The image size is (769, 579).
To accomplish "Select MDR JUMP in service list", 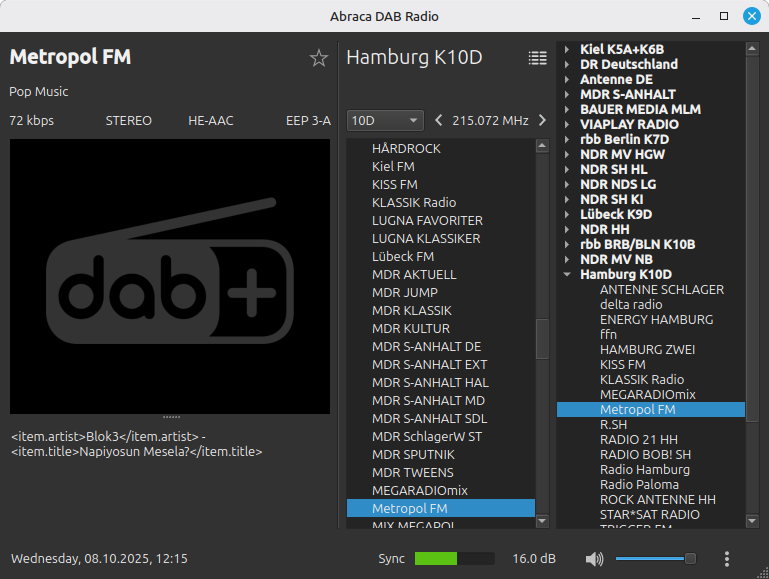I will click(x=404, y=293).
